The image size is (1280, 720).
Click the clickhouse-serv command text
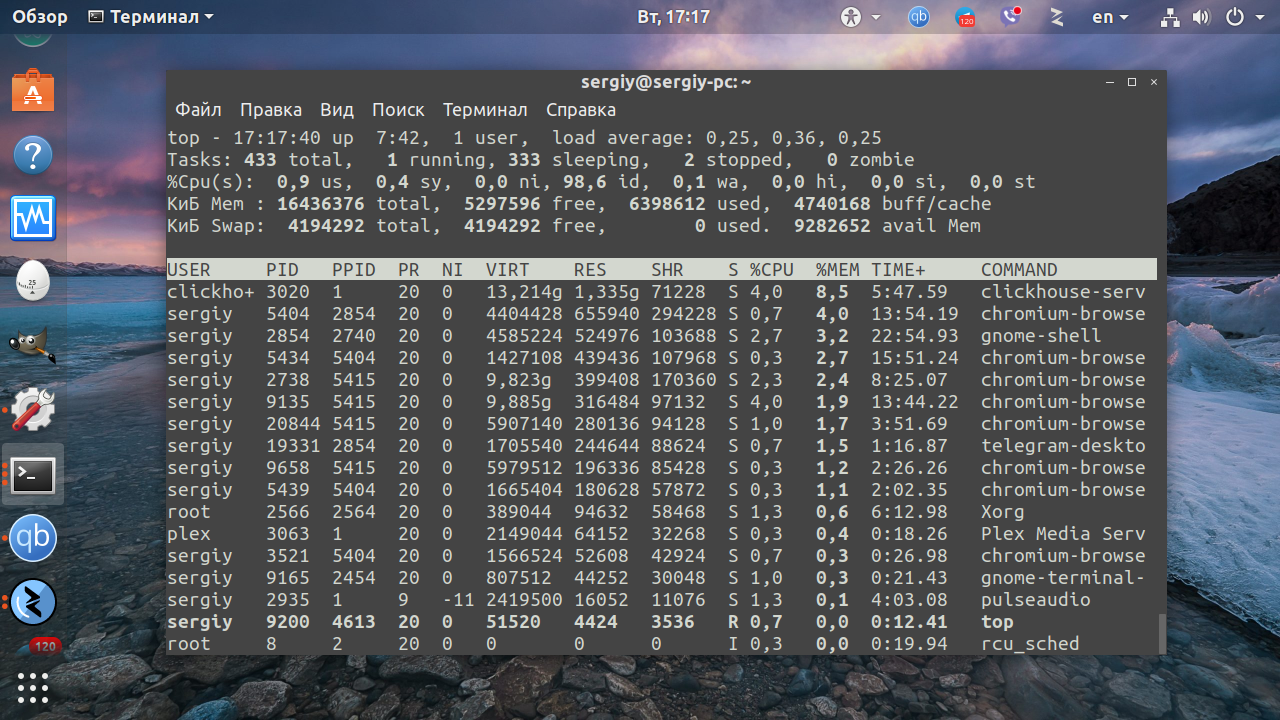pos(1063,292)
